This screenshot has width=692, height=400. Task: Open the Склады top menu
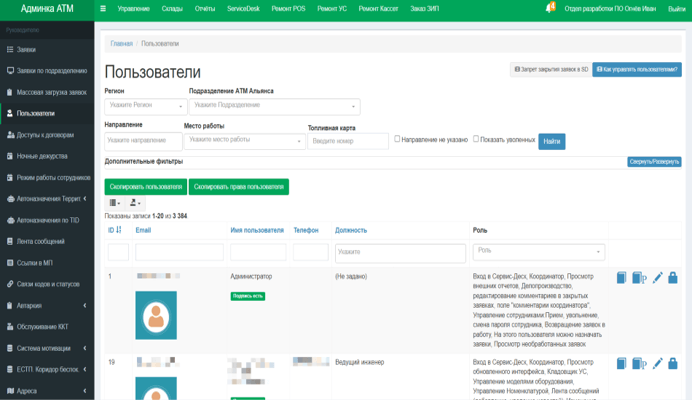(172, 8)
